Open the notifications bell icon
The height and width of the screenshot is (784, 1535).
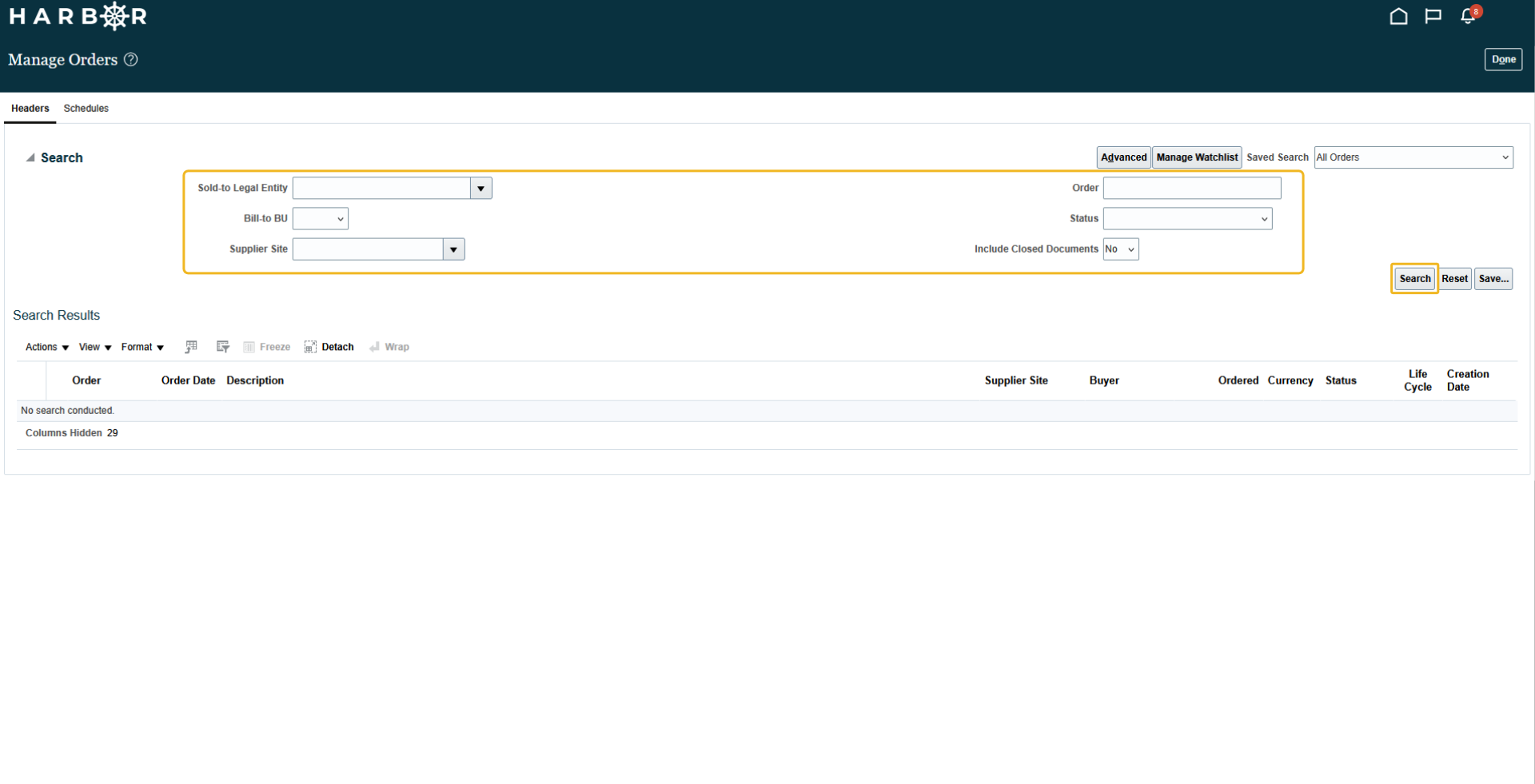point(1468,16)
